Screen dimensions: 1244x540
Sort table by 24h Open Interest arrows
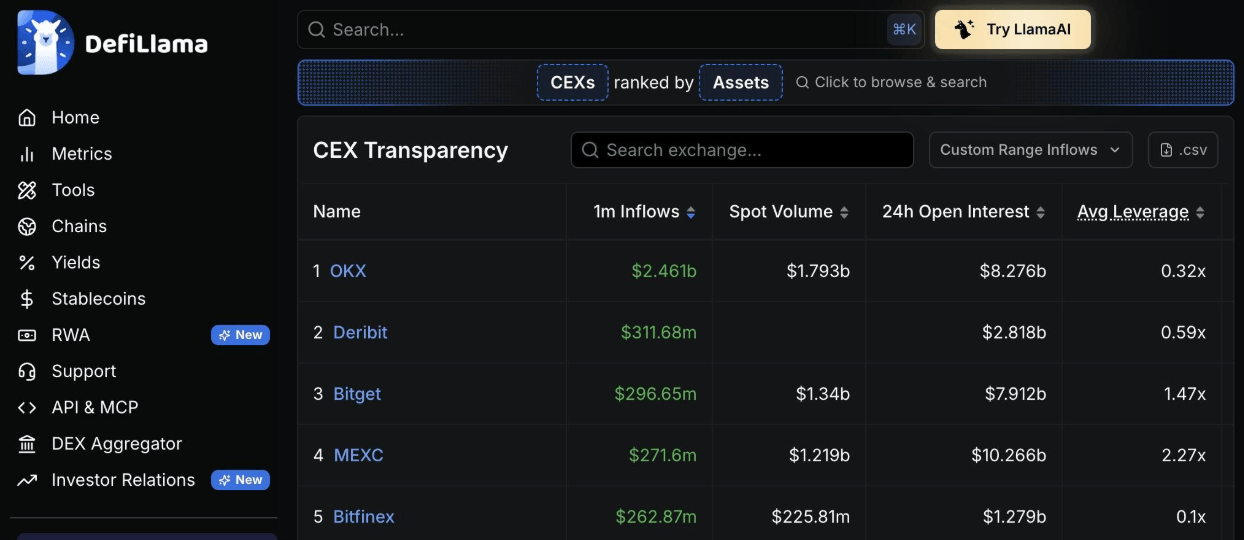[1040, 212]
